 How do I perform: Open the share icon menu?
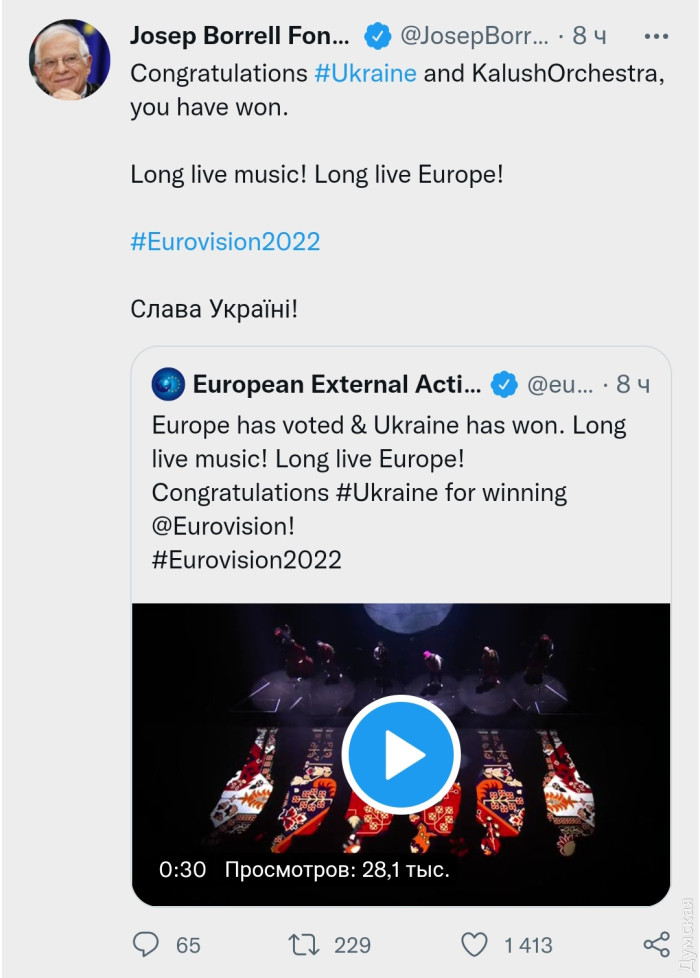tap(656, 944)
